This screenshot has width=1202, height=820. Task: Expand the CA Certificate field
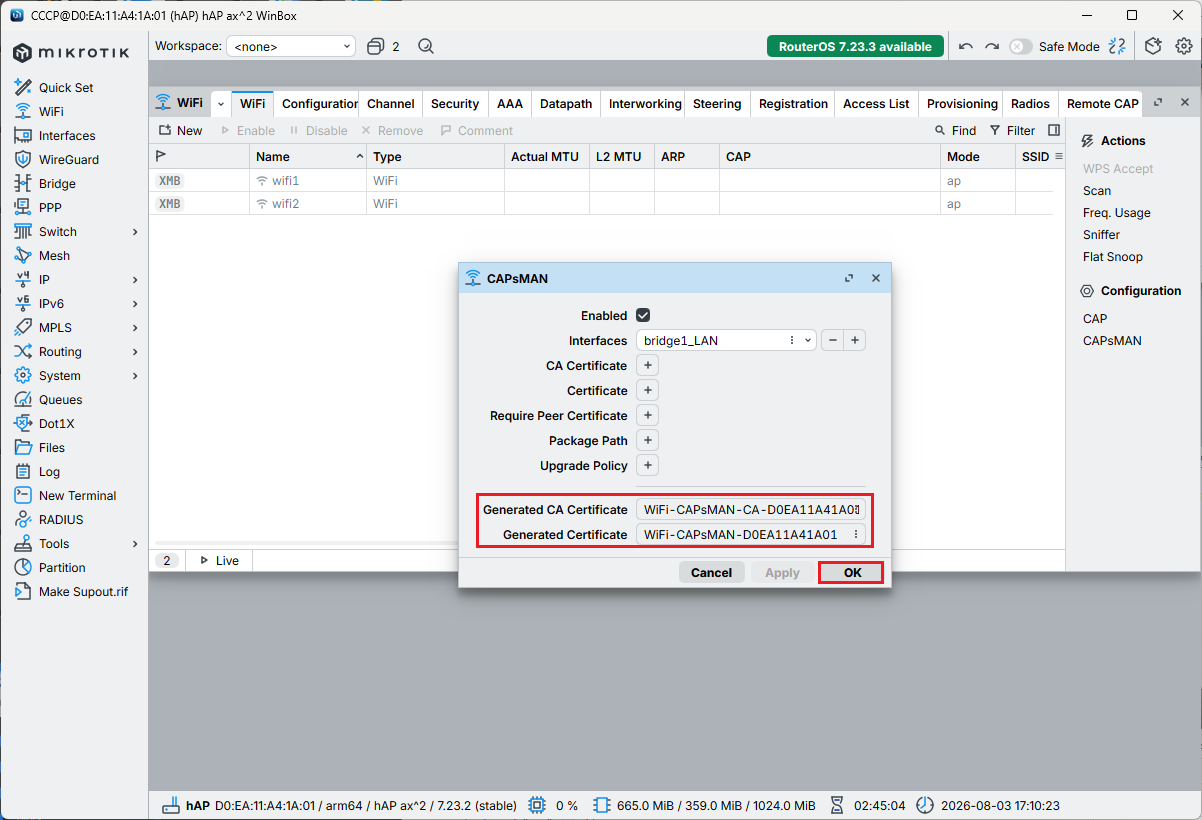(647, 365)
